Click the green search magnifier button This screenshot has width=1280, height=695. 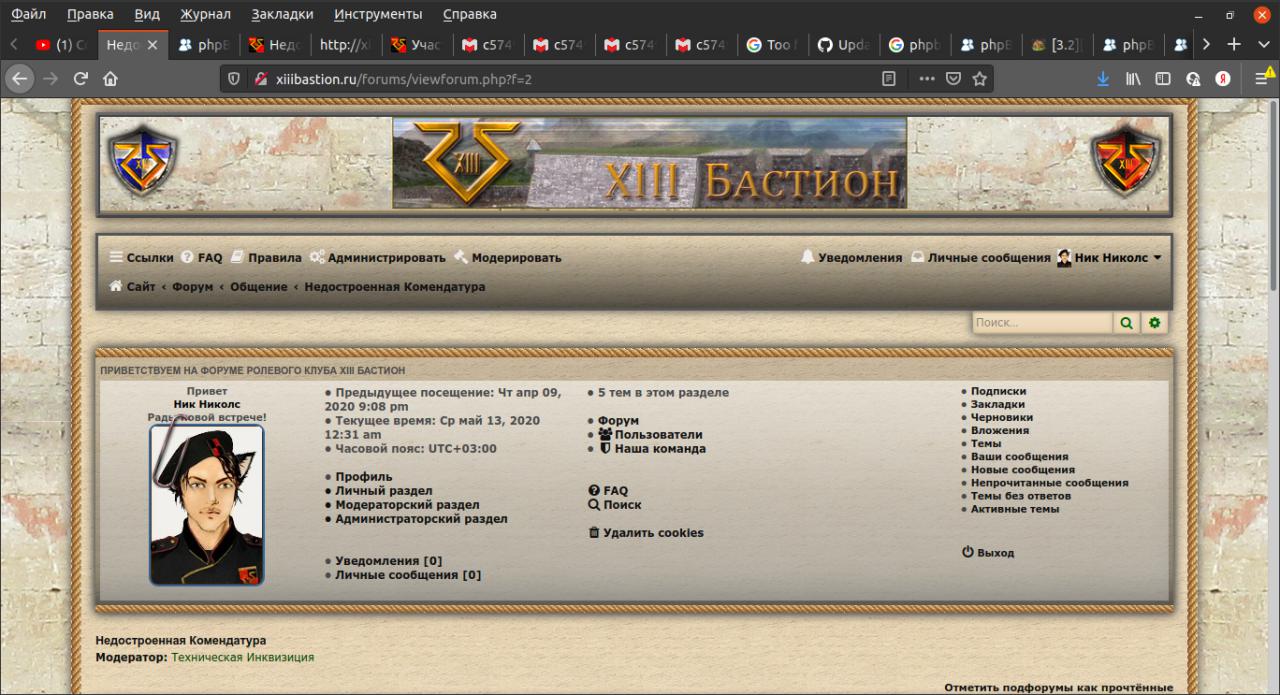1127,323
